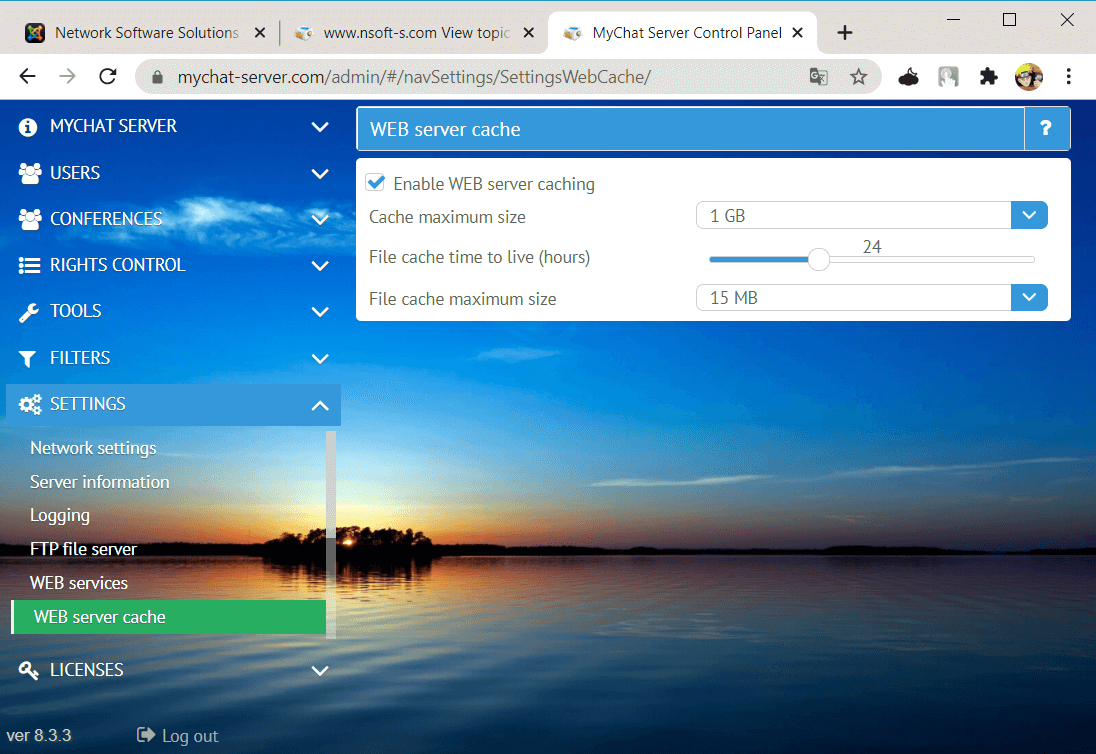Click the black cloud extension icon
The width and height of the screenshot is (1096, 754).
tap(908, 76)
